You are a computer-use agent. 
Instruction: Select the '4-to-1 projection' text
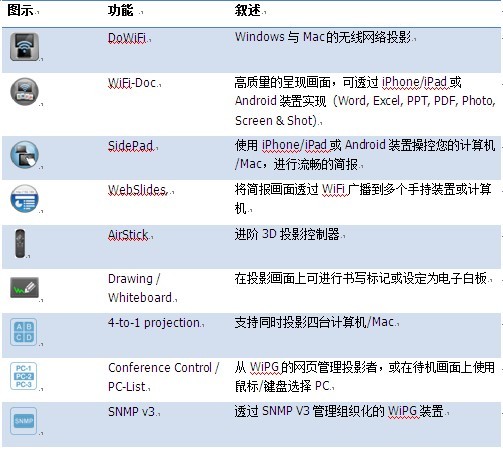(x=154, y=323)
